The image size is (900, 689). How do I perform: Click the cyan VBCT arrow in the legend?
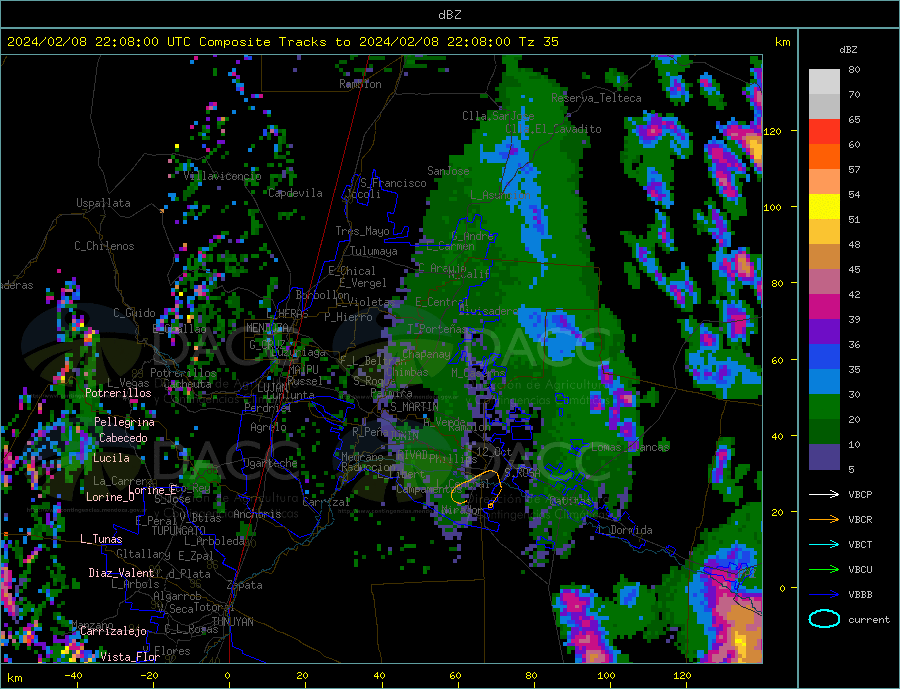(824, 544)
